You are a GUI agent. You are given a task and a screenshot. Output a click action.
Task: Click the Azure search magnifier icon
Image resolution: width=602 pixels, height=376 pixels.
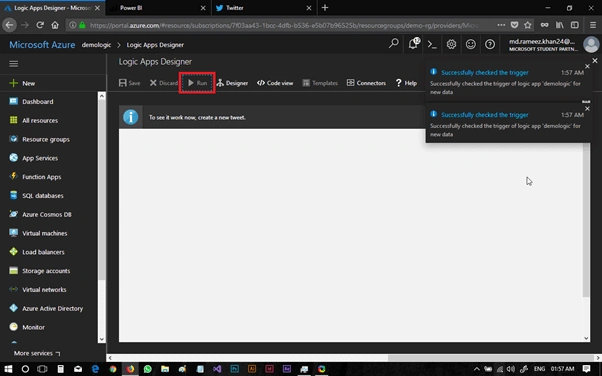coord(394,44)
